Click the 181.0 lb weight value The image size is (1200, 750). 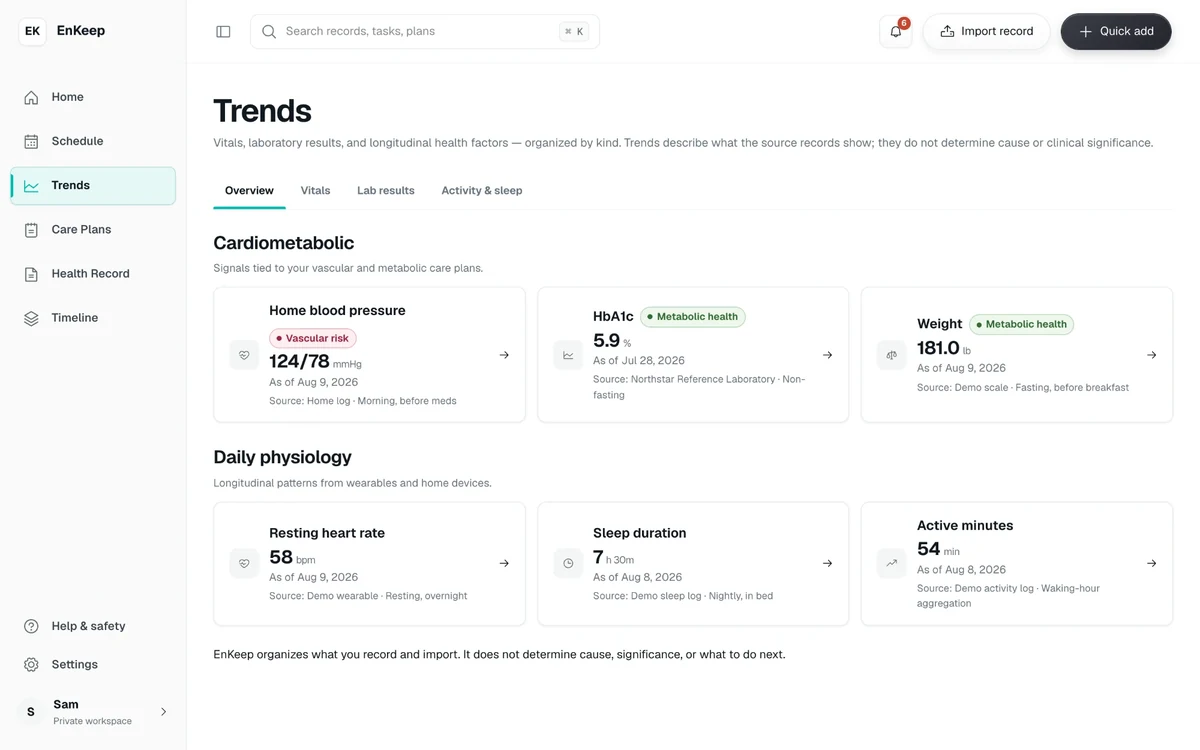click(944, 348)
